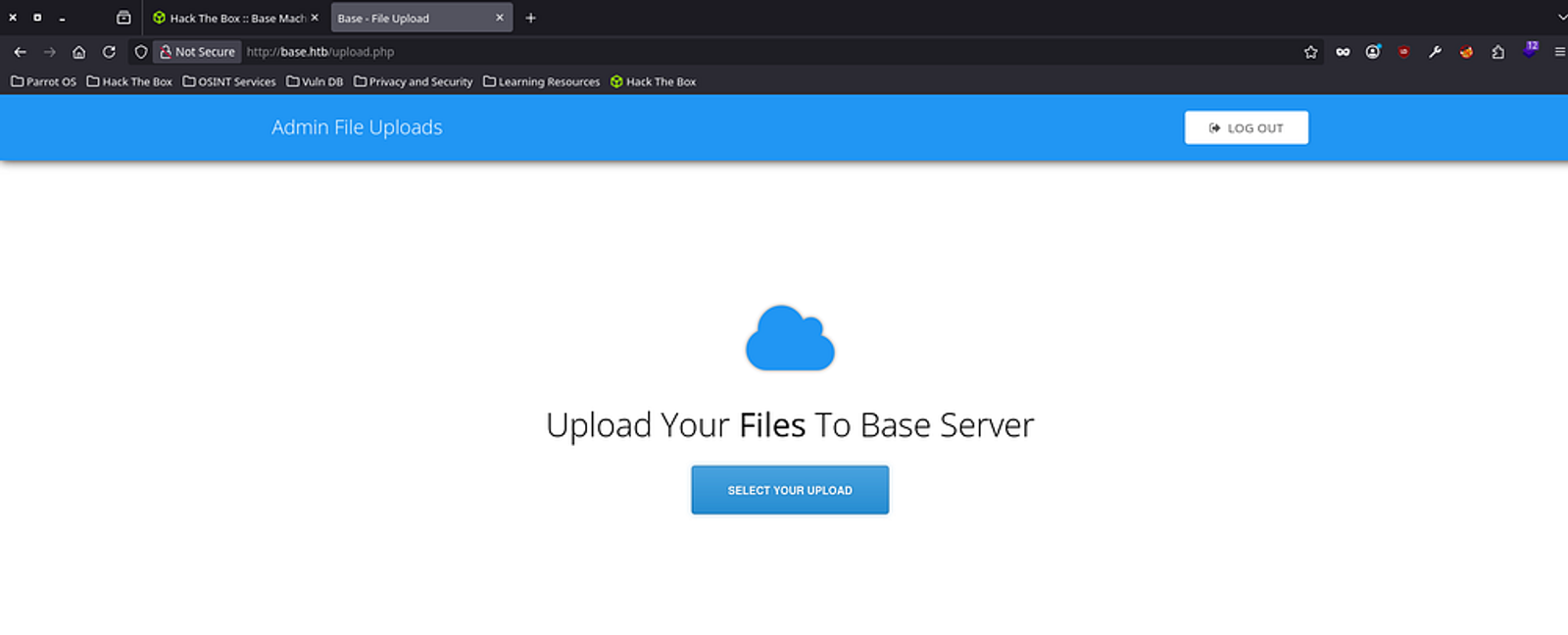This screenshot has width=1568, height=635.
Task: Open the uBlock Origin extension icon
Action: [1404, 52]
